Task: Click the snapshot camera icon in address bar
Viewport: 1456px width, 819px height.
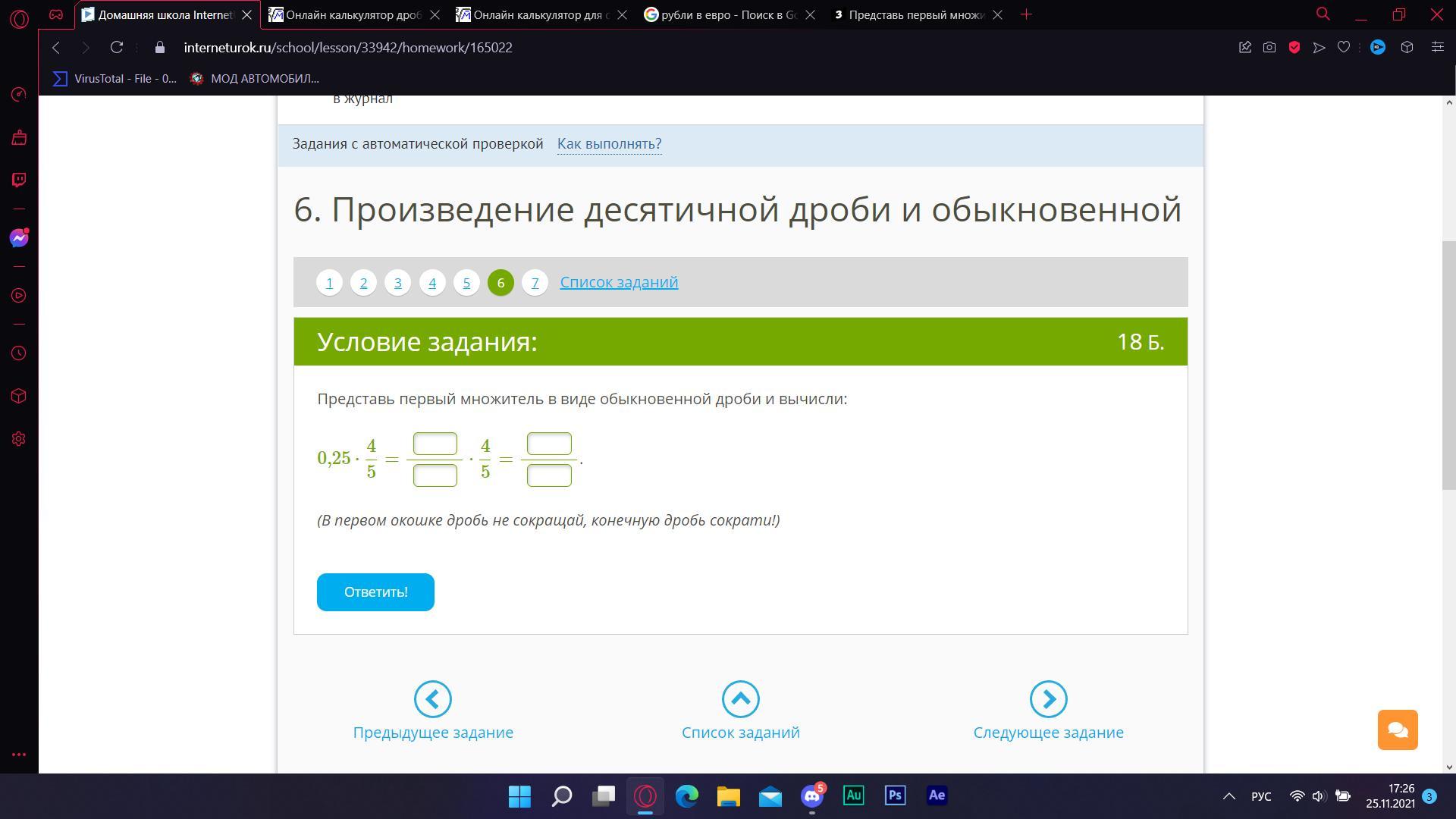Action: [1269, 47]
